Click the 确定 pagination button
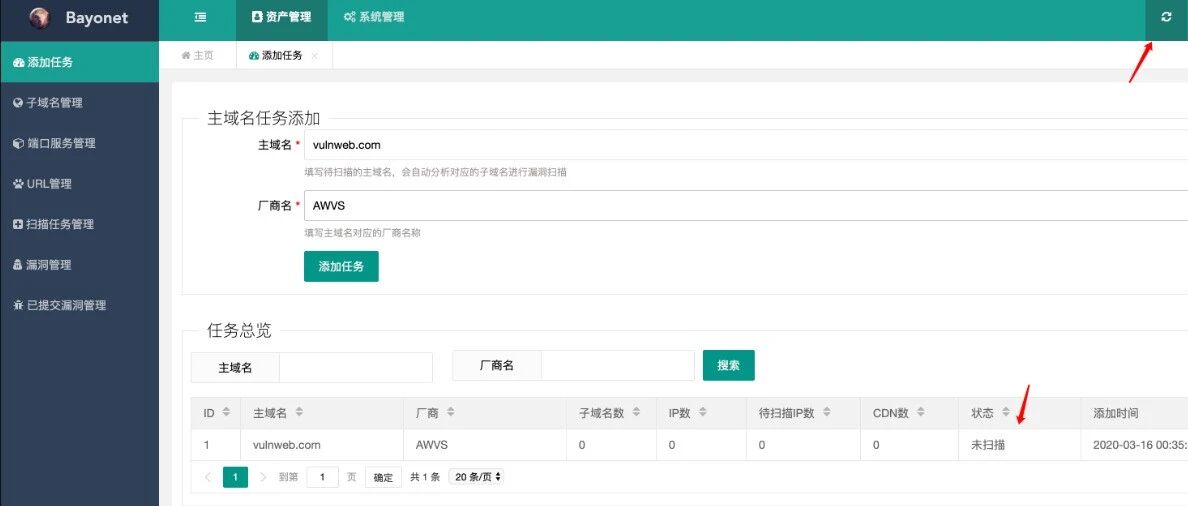1188x506 pixels. 383,477
